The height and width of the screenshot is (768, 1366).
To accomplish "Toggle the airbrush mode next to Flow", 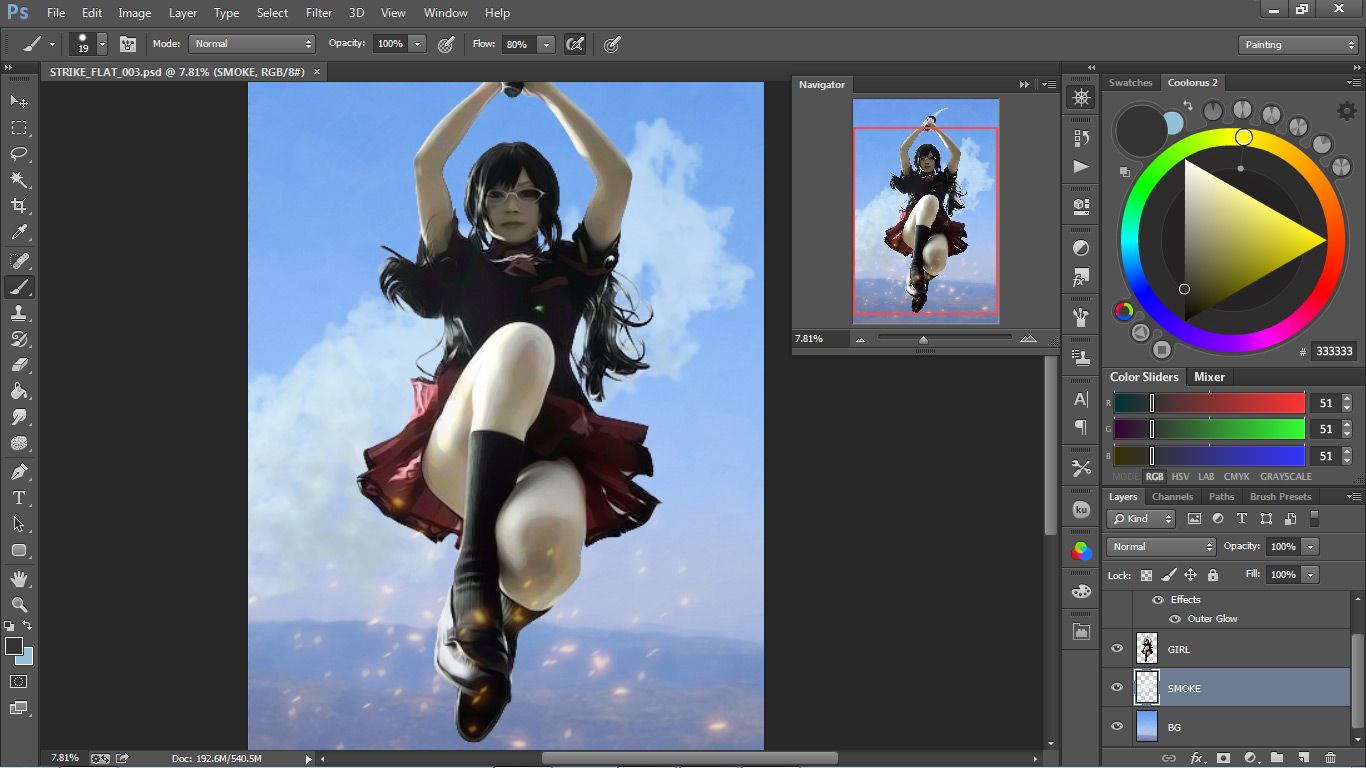I will 575,44.
